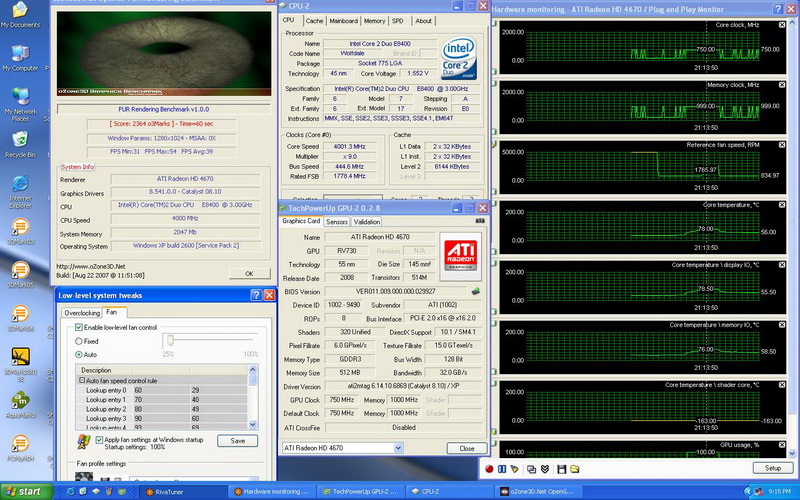The image size is (800, 500).
Task: Switch to the Sensors tab in GPU-Z
Action: tap(337, 222)
